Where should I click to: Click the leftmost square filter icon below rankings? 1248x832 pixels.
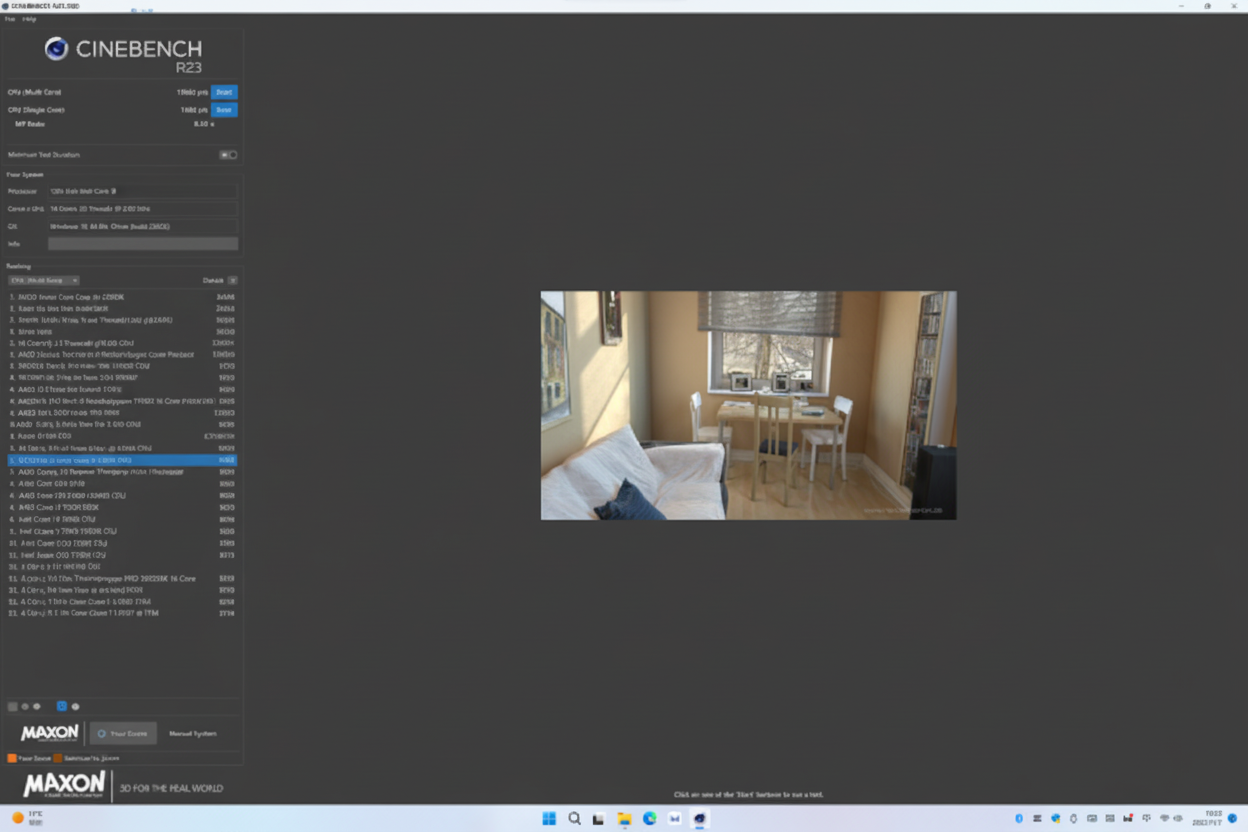click(x=12, y=706)
